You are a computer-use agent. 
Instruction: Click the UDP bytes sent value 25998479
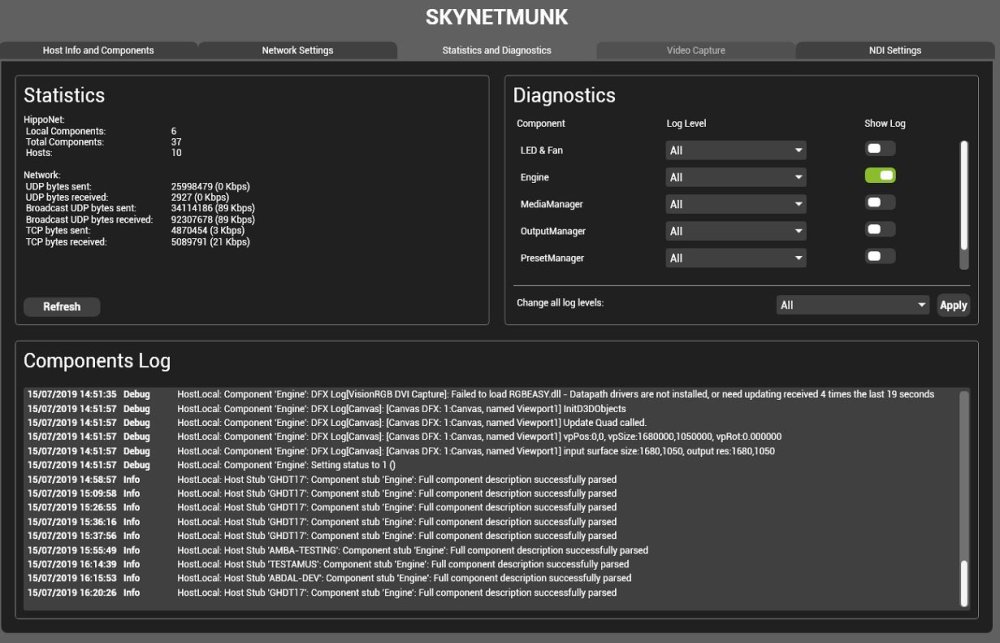tap(210, 186)
